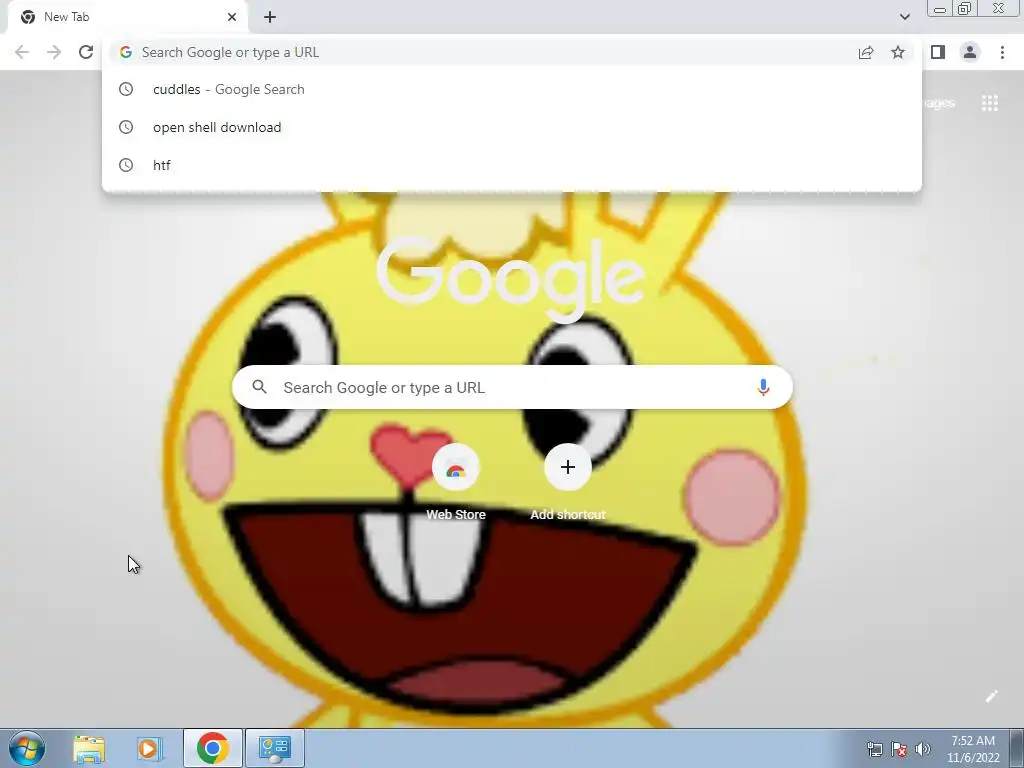The image size is (1024, 768).
Task: Open the Google apps grid icon
Action: (989, 103)
